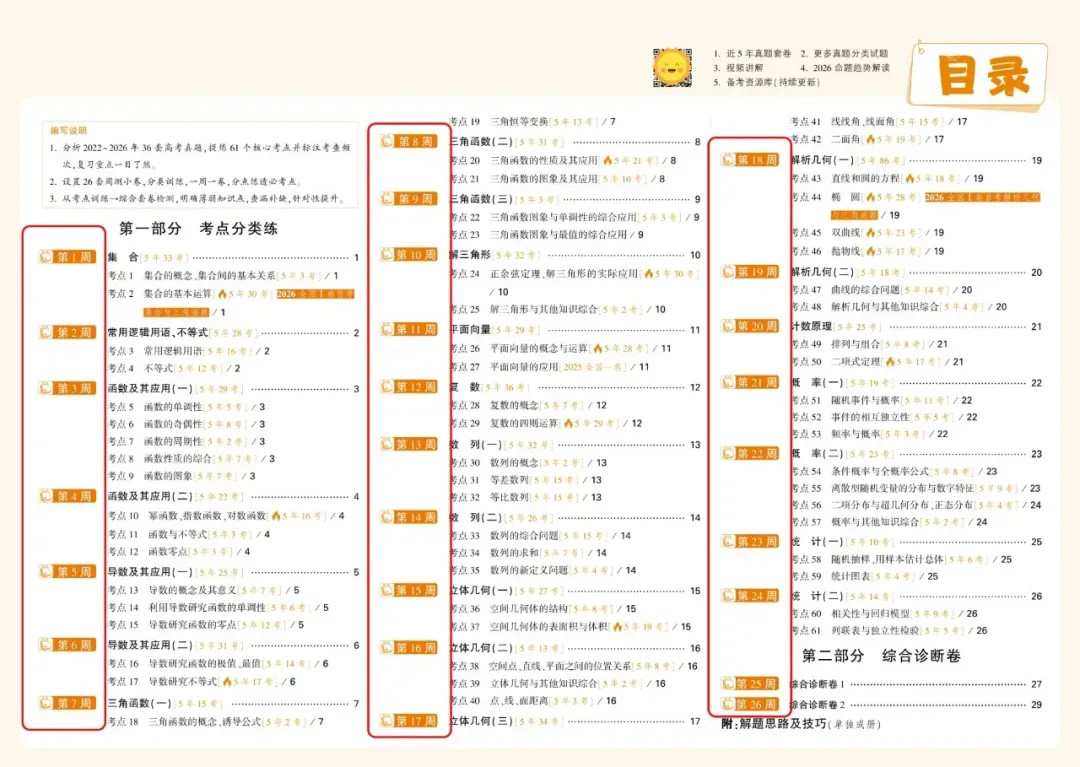Select entry 考点43 直线和圆的方程

(888, 178)
